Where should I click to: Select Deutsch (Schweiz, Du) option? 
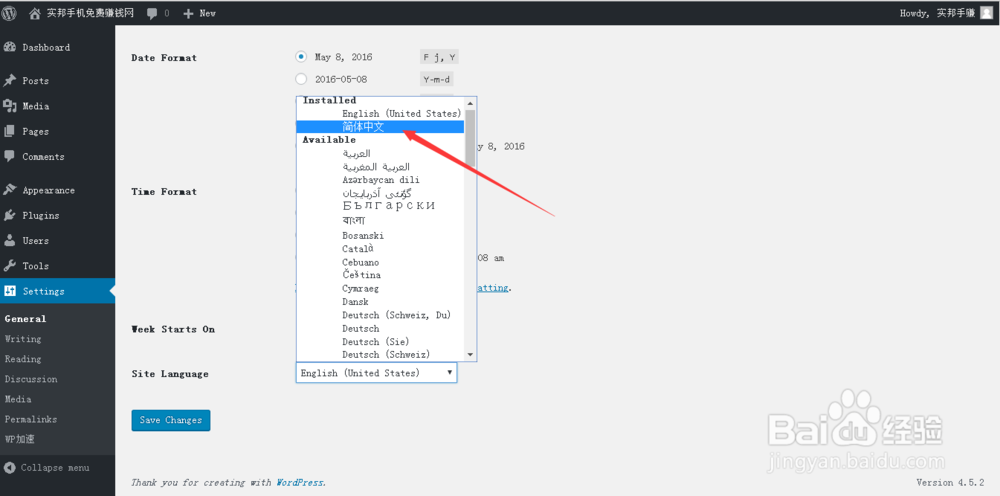[x=397, y=315]
